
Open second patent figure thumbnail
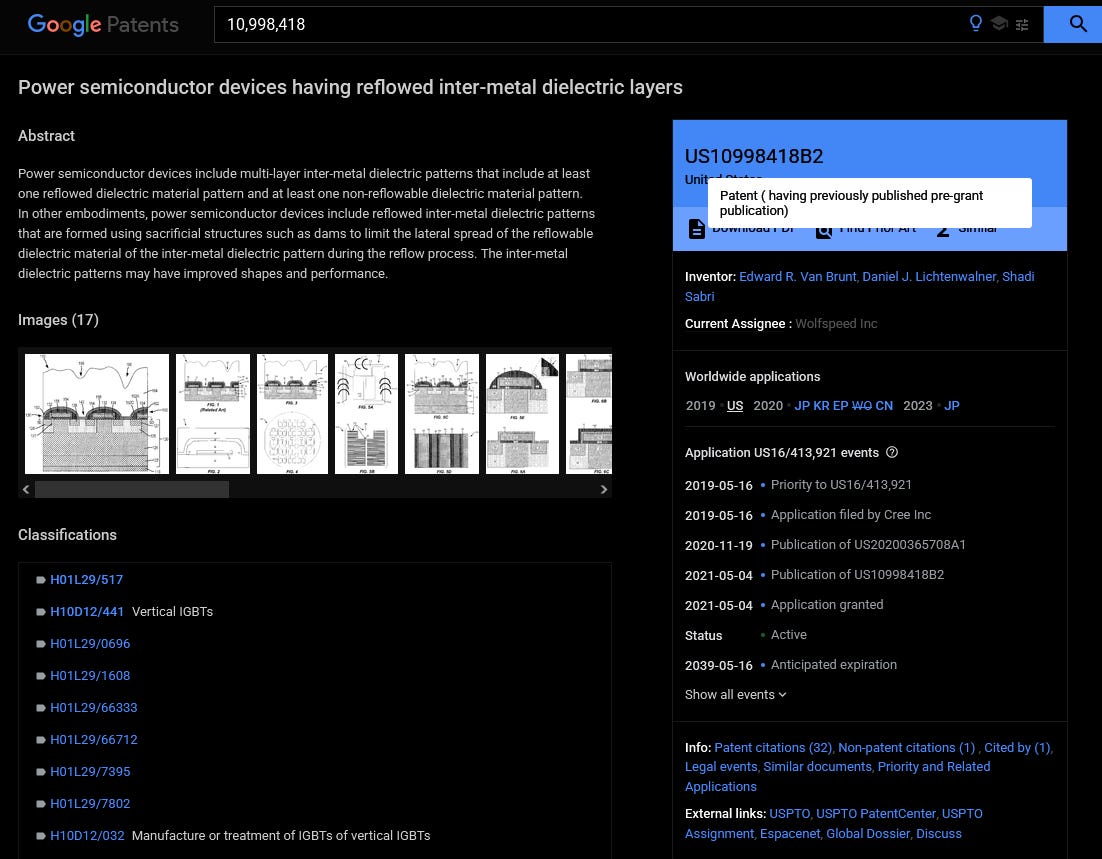[213, 413]
